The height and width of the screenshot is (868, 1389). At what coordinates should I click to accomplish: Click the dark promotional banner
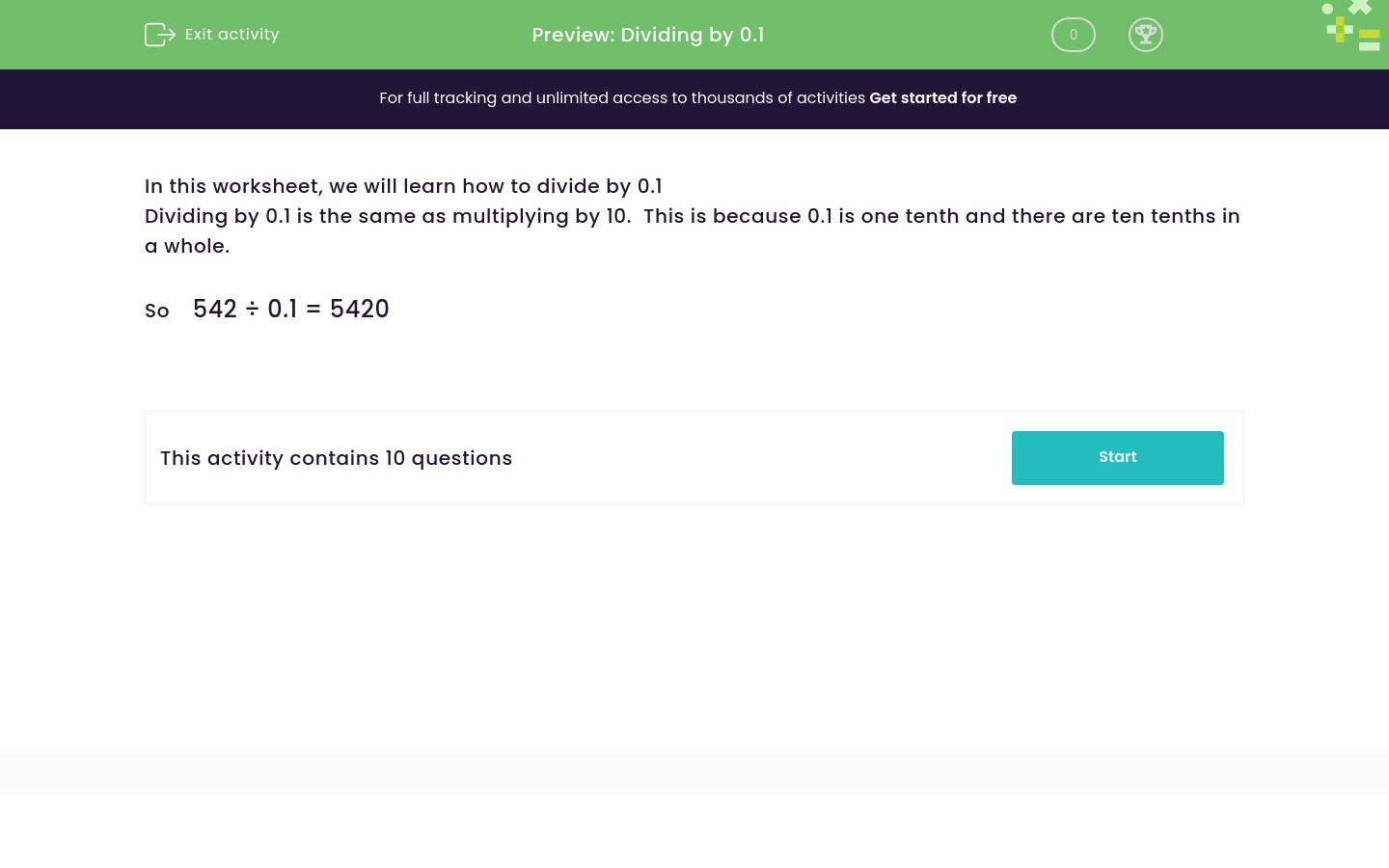(694, 98)
